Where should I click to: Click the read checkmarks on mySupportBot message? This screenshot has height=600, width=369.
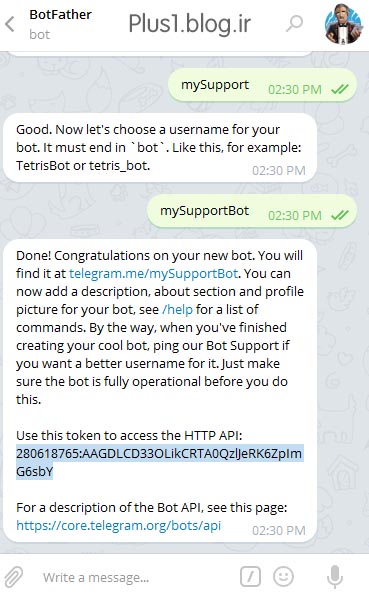340,215
